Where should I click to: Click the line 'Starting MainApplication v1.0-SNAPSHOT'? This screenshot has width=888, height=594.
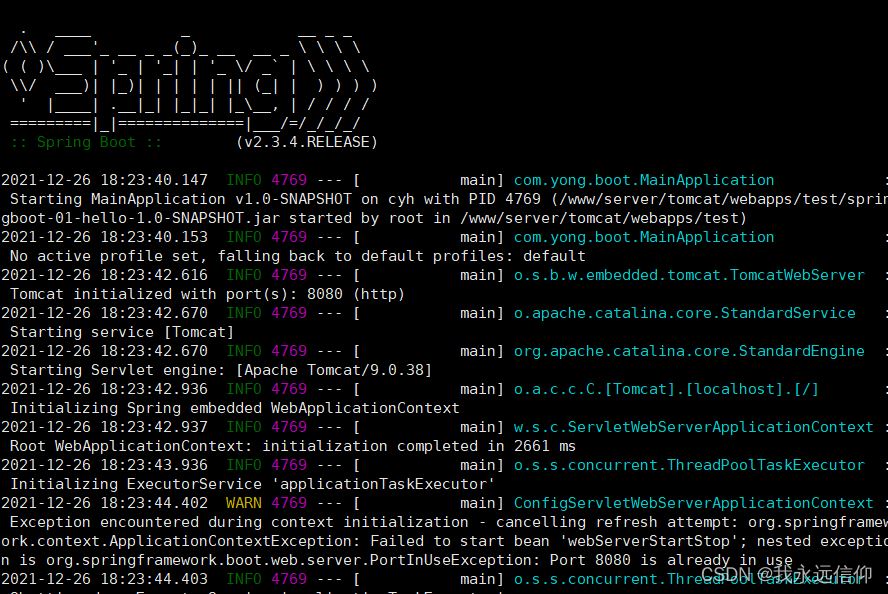point(449,199)
